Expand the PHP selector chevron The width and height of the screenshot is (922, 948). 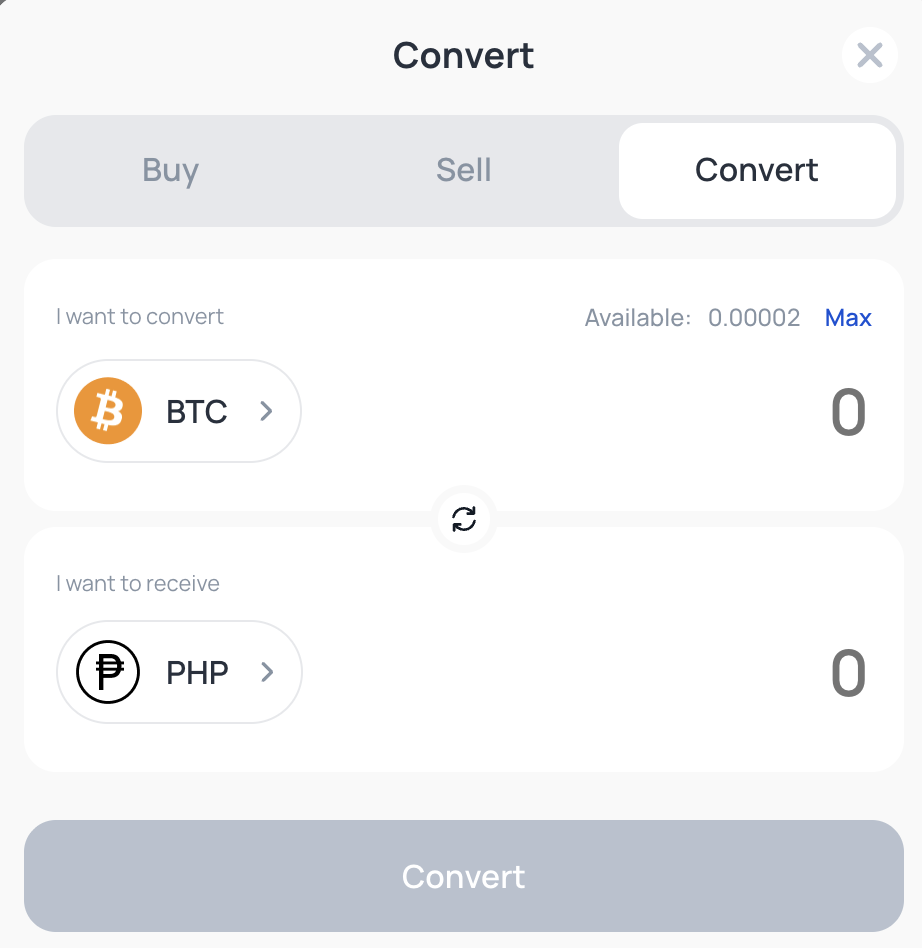point(267,672)
